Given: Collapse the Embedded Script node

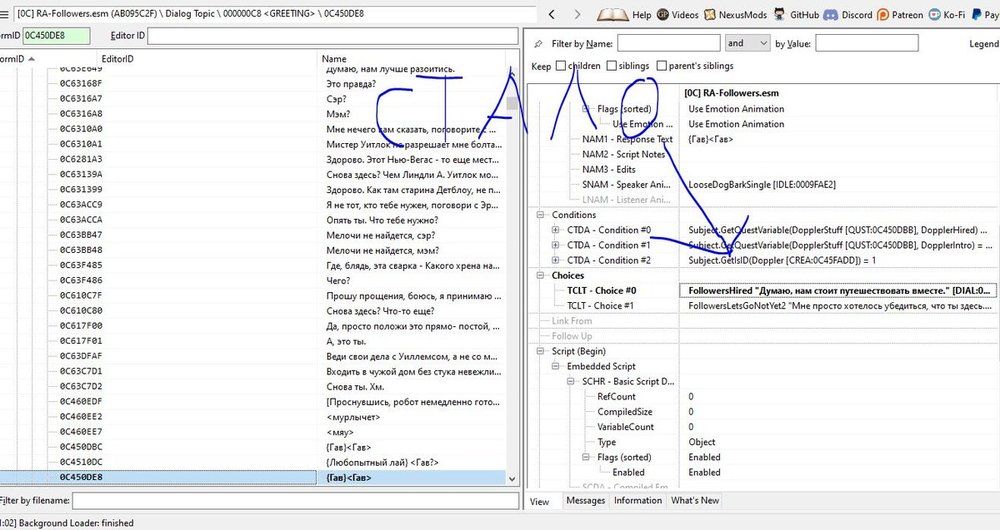Looking at the screenshot, I should (x=555, y=366).
